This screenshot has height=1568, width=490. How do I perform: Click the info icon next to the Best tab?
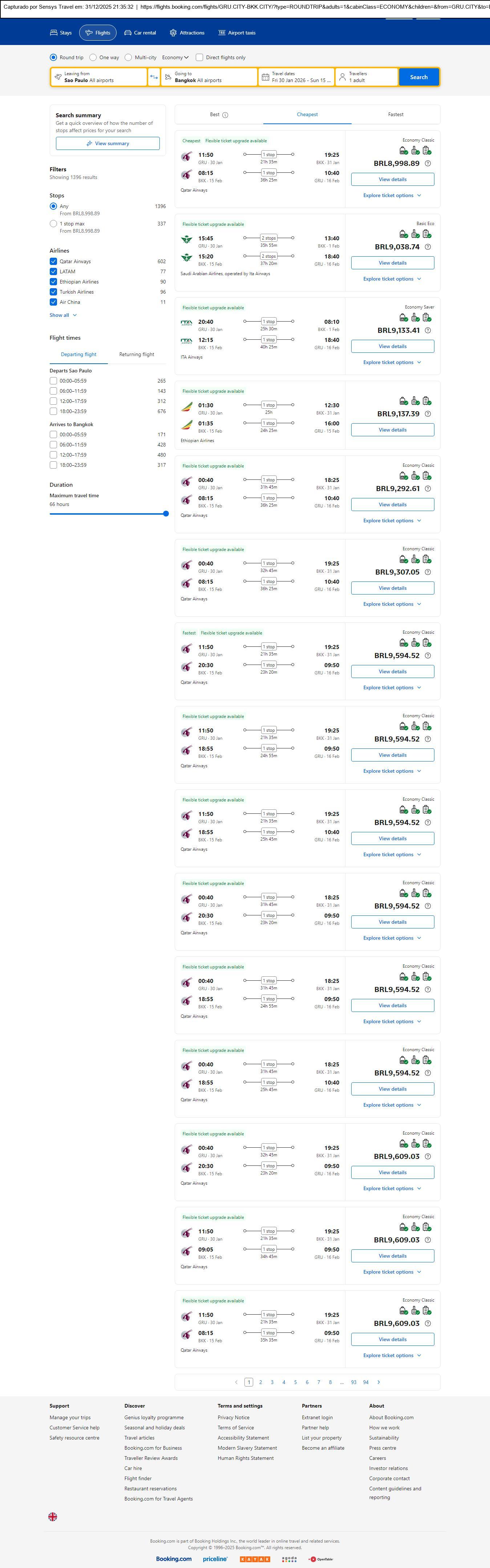(226, 115)
